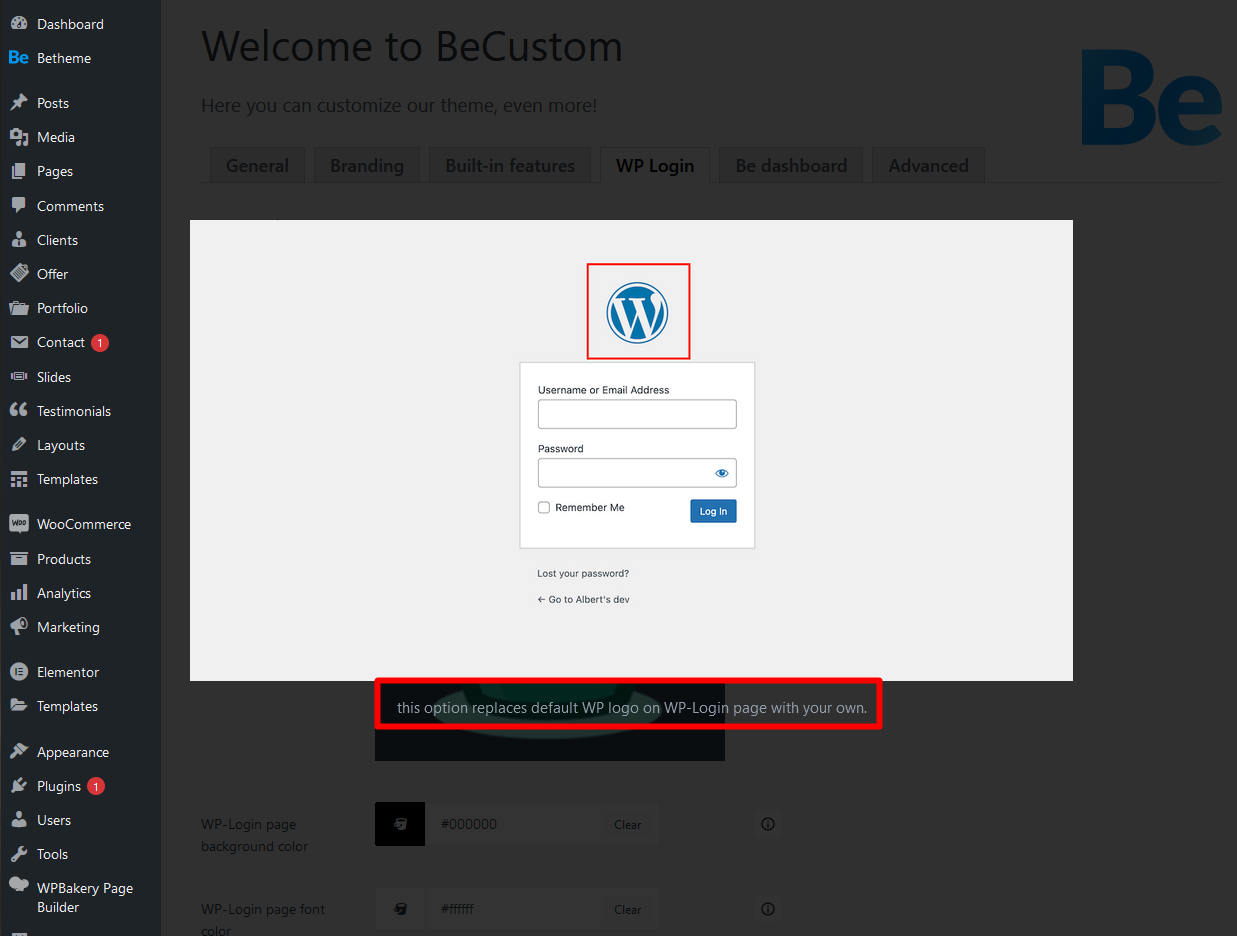Screen dimensions: 1237x936
Task: Click the Pages icon in sidebar
Action: (18, 171)
